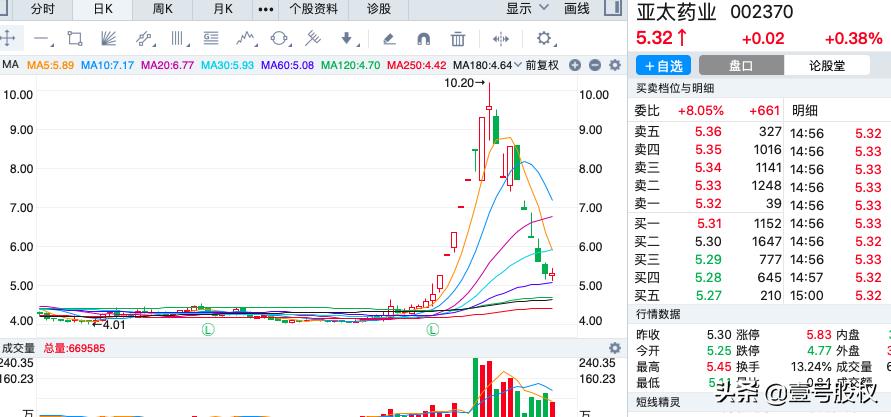Open the 显示 dropdown menu
The width and height of the screenshot is (891, 417).
[x=527, y=9]
